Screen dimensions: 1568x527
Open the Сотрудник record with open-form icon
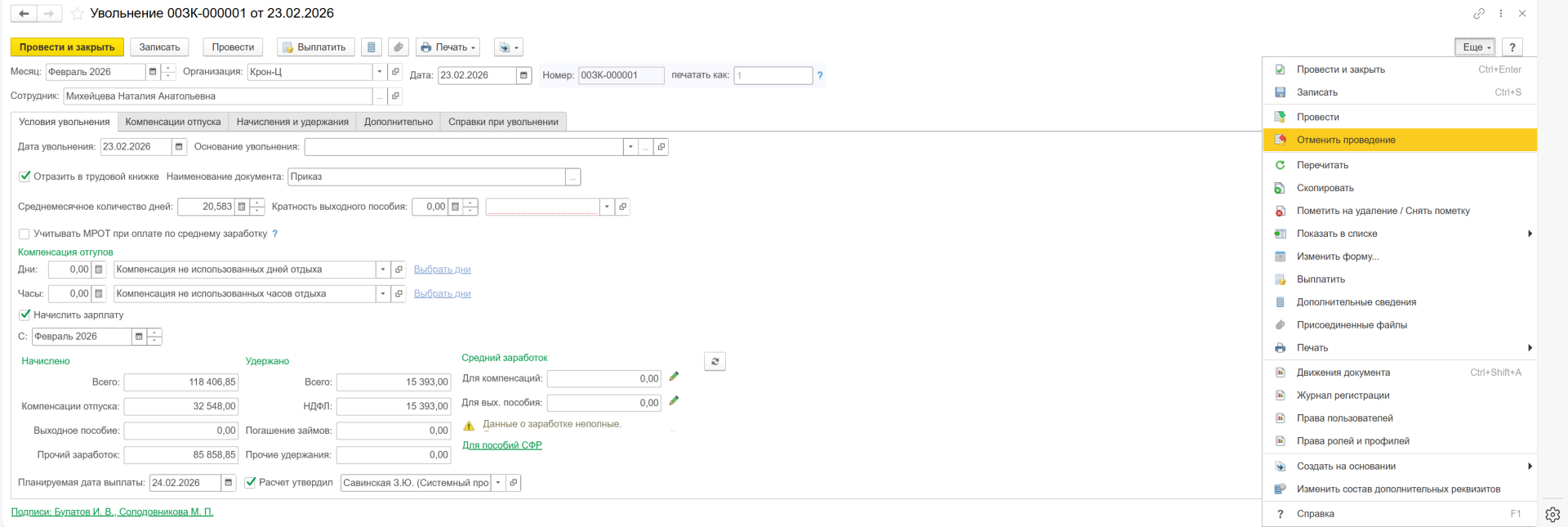click(395, 96)
